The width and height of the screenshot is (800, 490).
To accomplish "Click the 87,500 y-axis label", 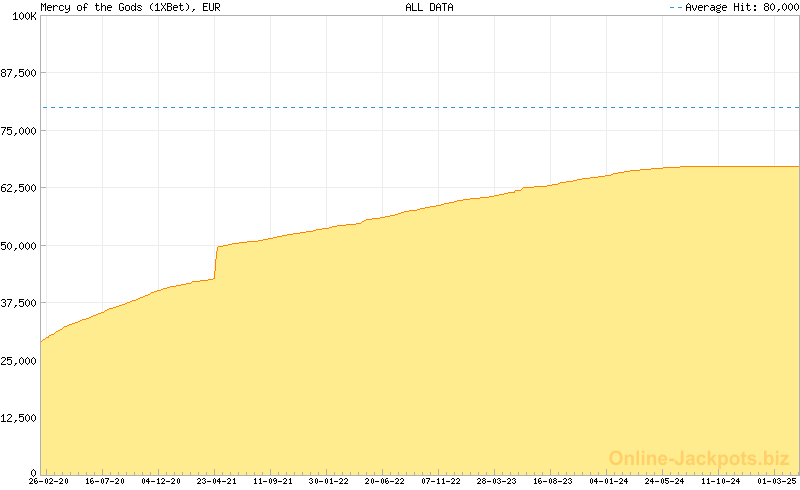I will (x=19, y=73).
